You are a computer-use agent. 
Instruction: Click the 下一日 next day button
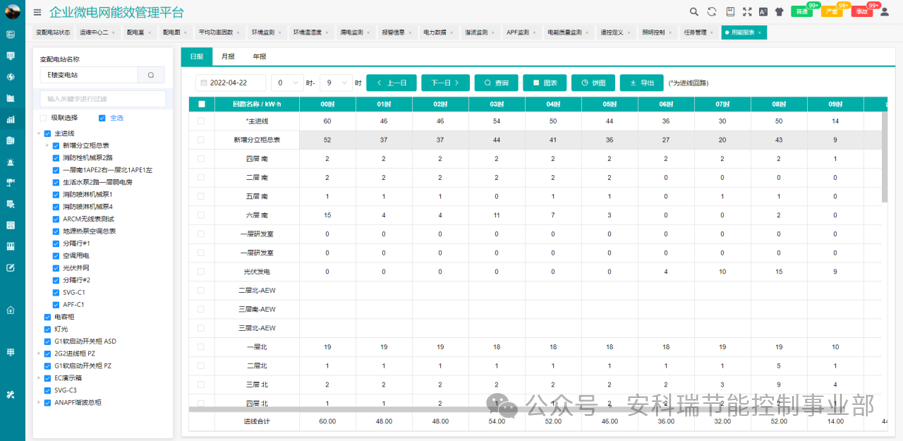[445, 83]
